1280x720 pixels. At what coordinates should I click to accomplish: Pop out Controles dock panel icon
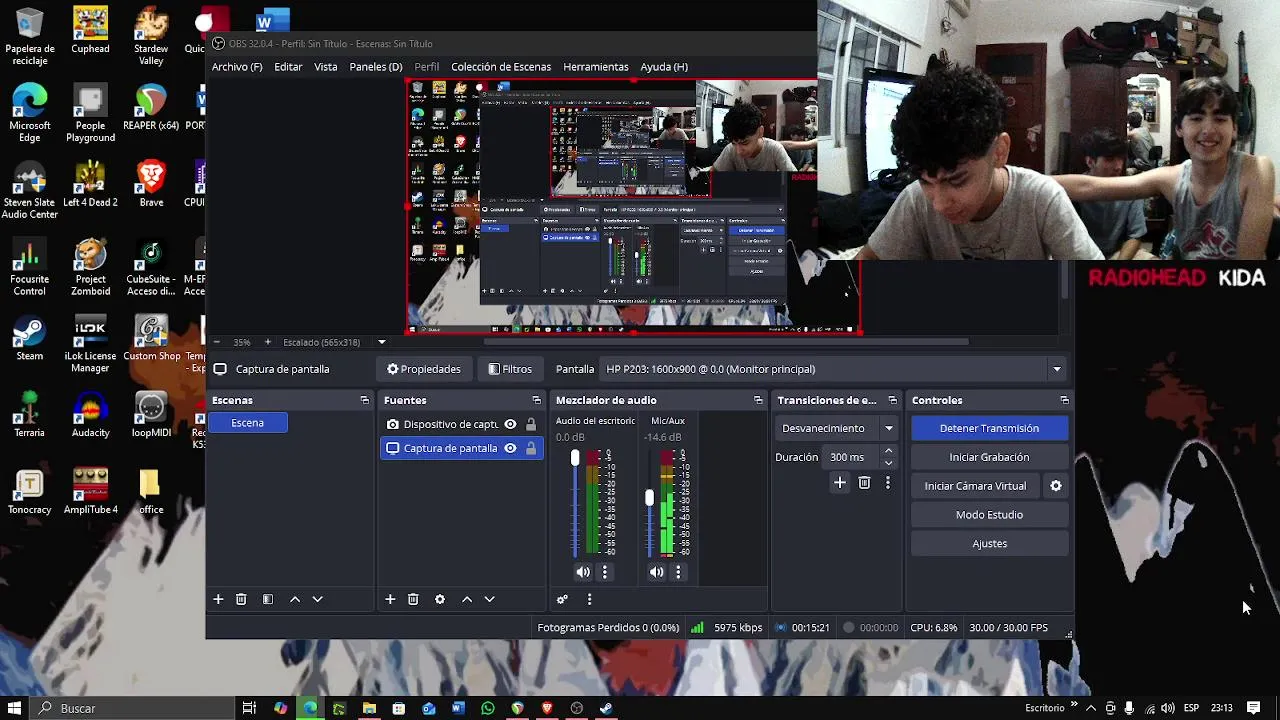pyautogui.click(x=1064, y=400)
